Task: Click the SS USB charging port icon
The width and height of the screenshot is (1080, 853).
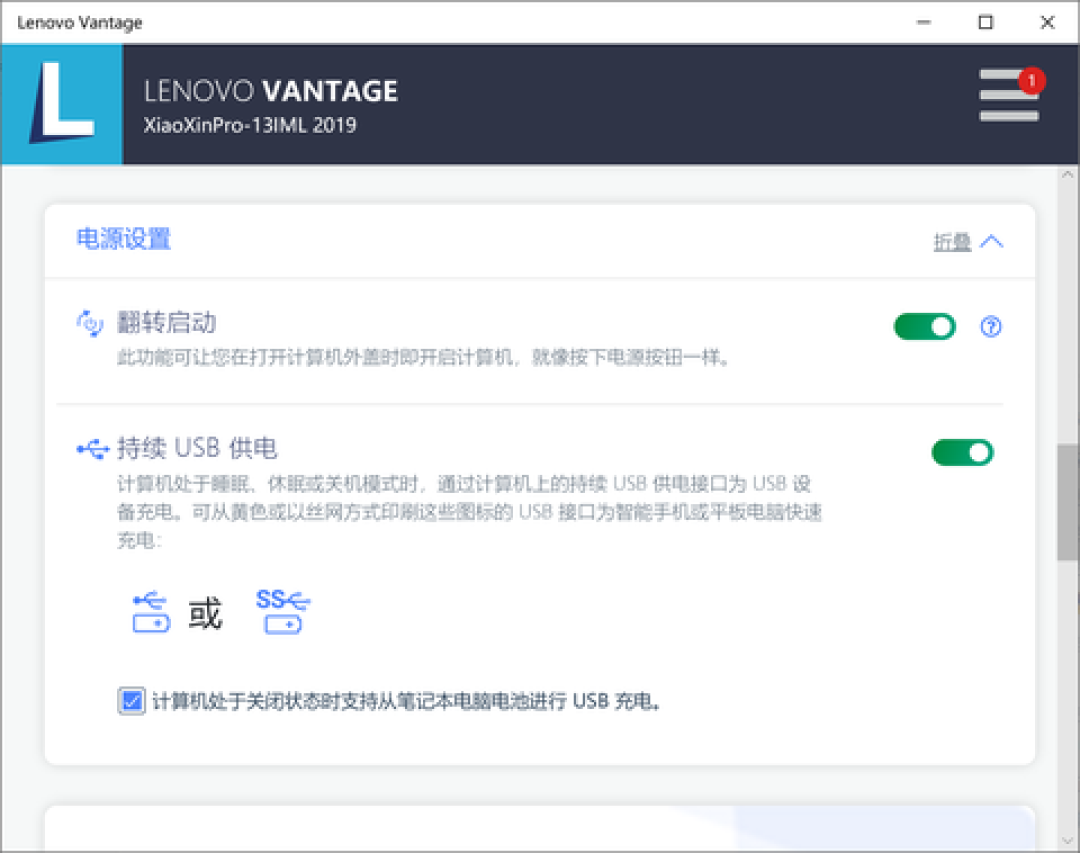Action: (283, 611)
